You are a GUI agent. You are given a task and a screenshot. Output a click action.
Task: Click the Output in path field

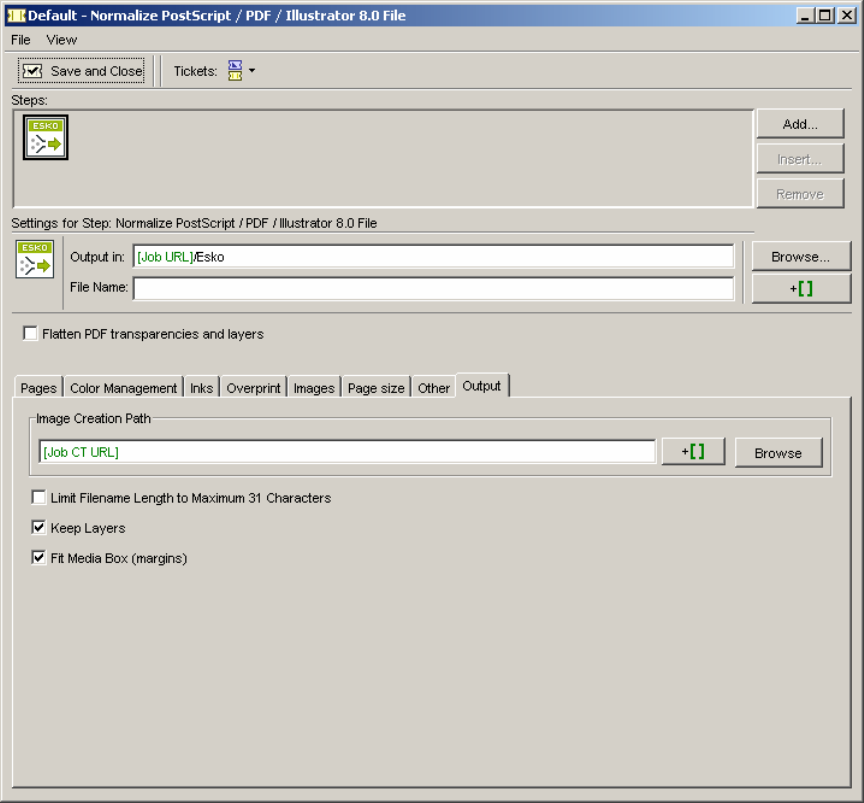[433, 257]
